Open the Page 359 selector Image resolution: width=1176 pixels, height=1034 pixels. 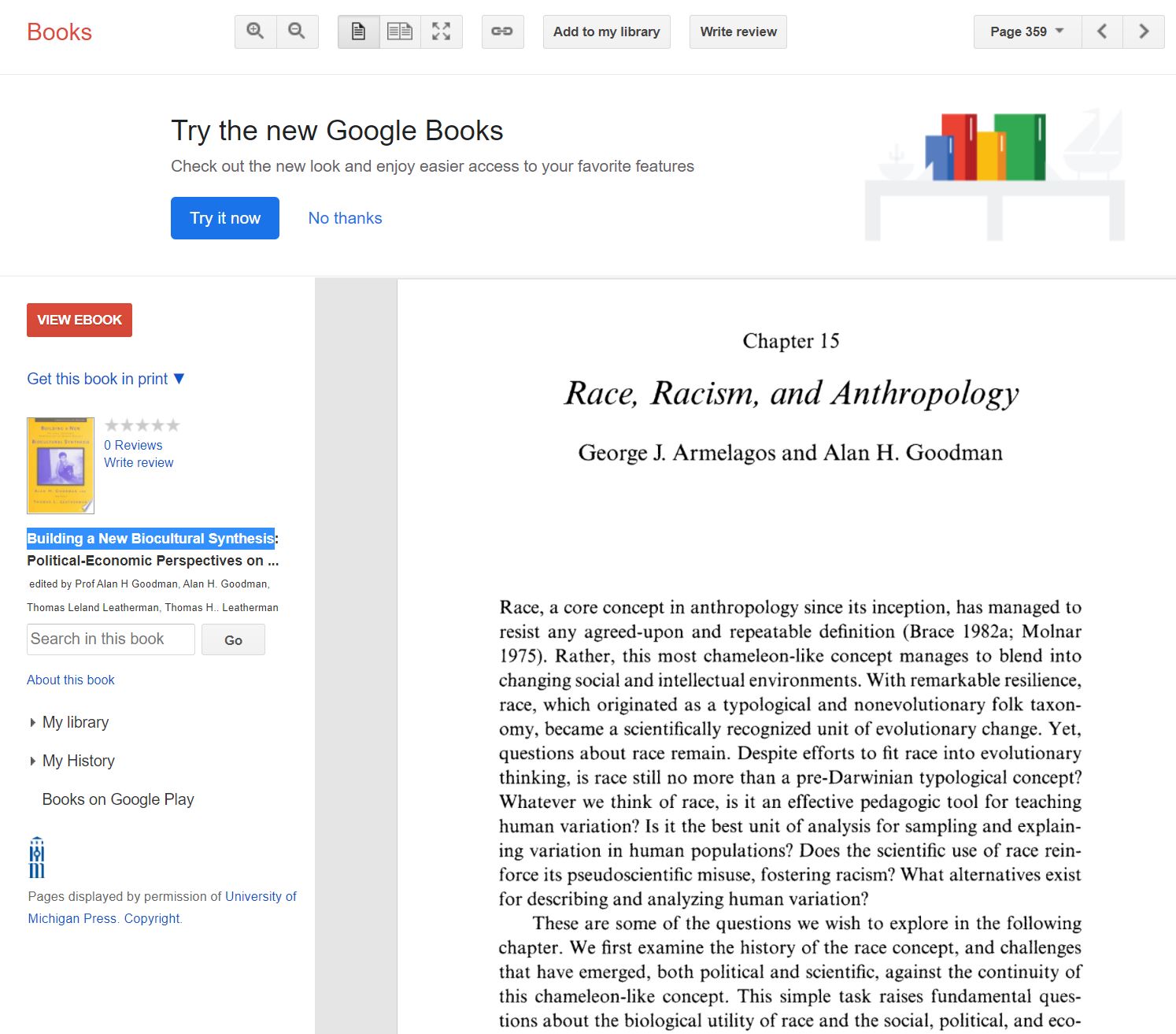pyautogui.click(x=1026, y=32)
